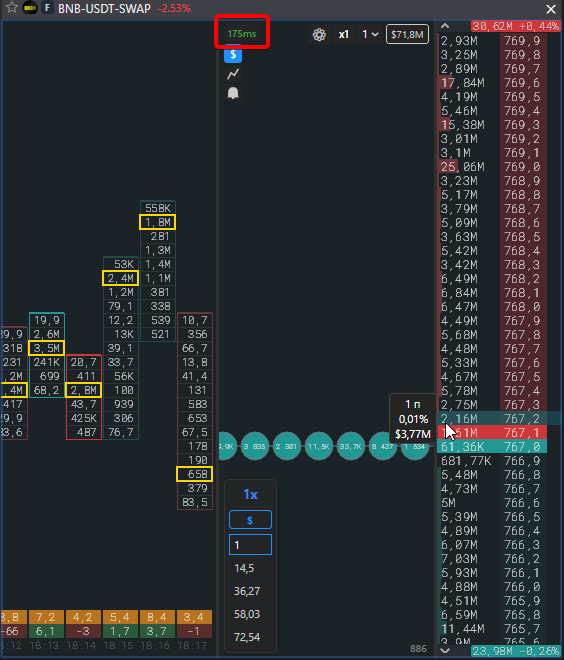Click the 18:13 time label
The width and height of the screenshot is (564, 660).
pos(44,646)
